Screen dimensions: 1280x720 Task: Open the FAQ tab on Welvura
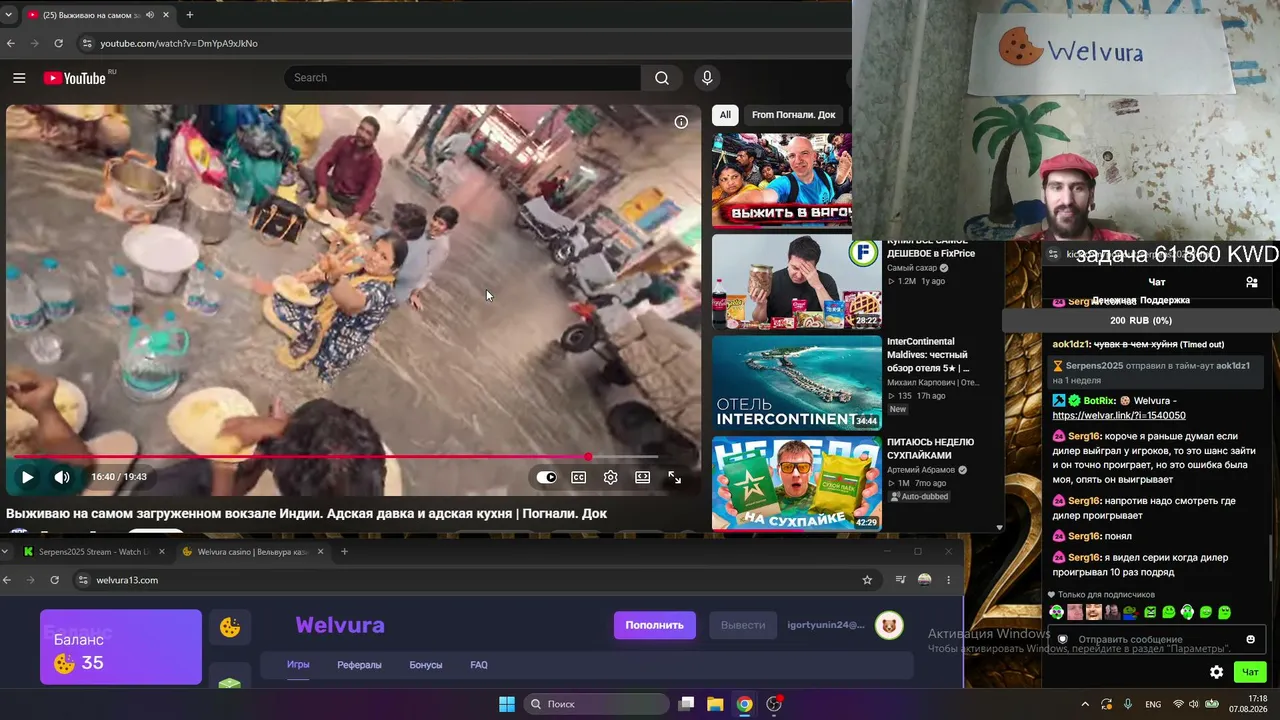coord(479,665)
